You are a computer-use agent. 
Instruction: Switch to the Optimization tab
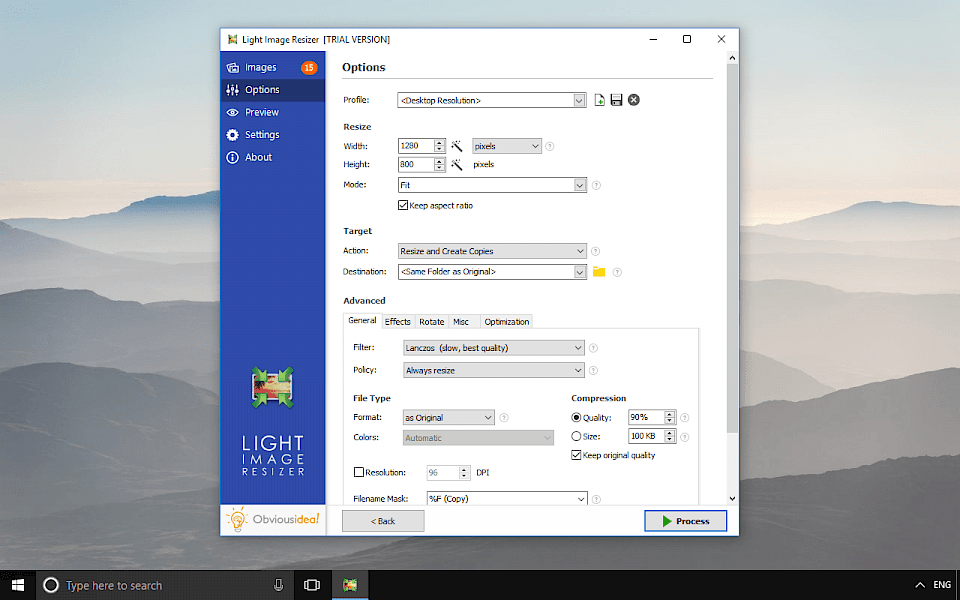point(506,321)
